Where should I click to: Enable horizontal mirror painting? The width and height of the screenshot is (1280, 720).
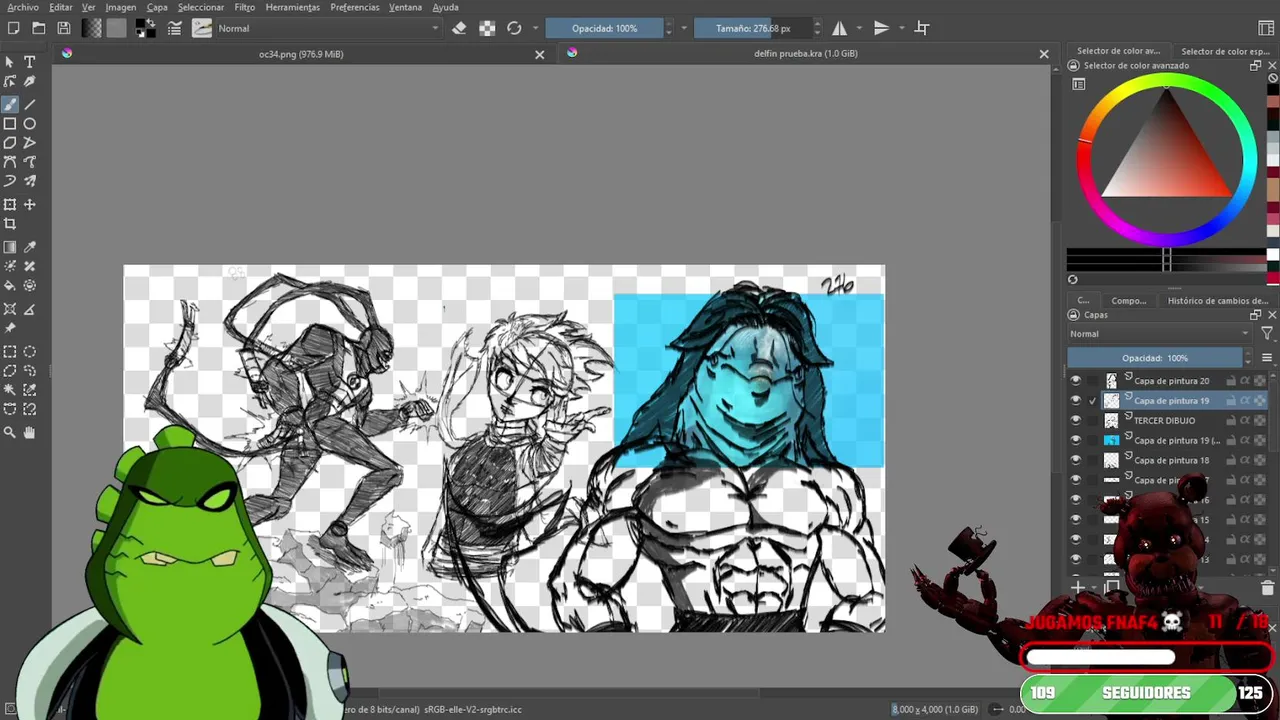click(840, 28)
